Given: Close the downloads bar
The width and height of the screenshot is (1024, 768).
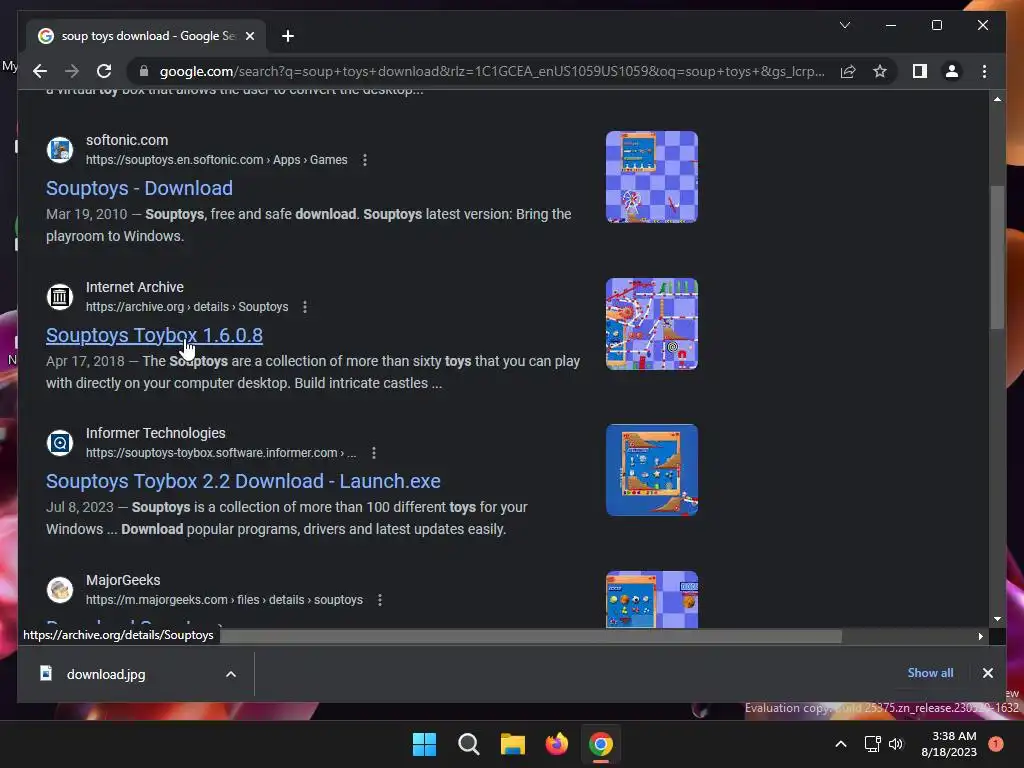Looking at the screenshot, I should coord(987,673).
